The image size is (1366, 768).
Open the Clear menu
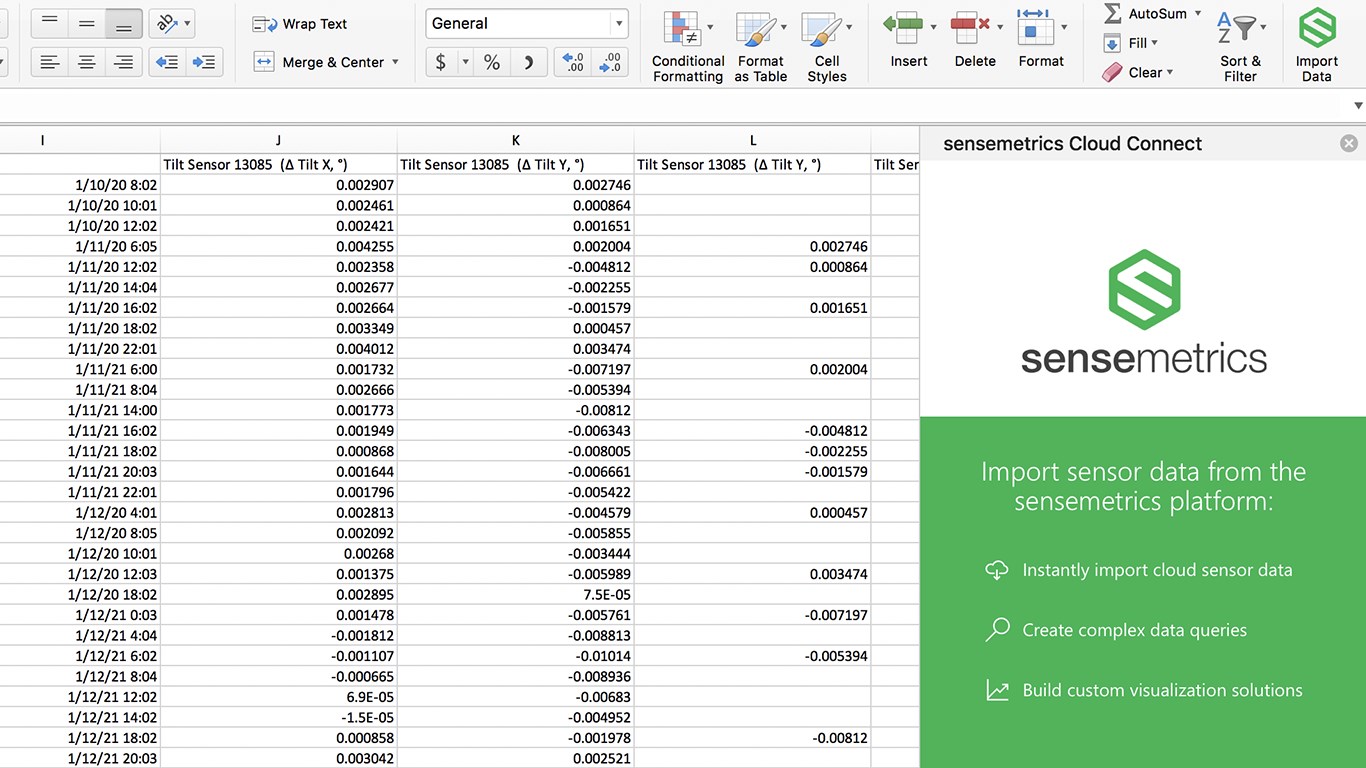point(1137,72)
